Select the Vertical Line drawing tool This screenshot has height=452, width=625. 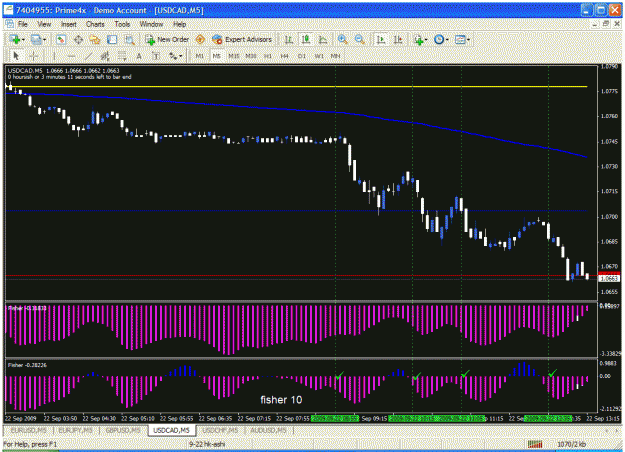click(54, 56)
